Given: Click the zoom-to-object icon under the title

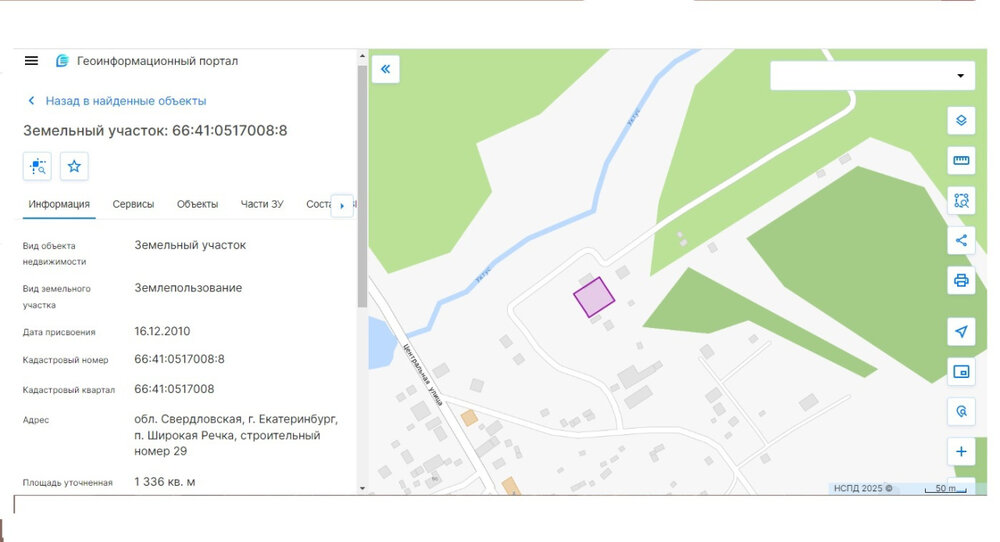Looking at the screenshot, I should click(38, 166).
